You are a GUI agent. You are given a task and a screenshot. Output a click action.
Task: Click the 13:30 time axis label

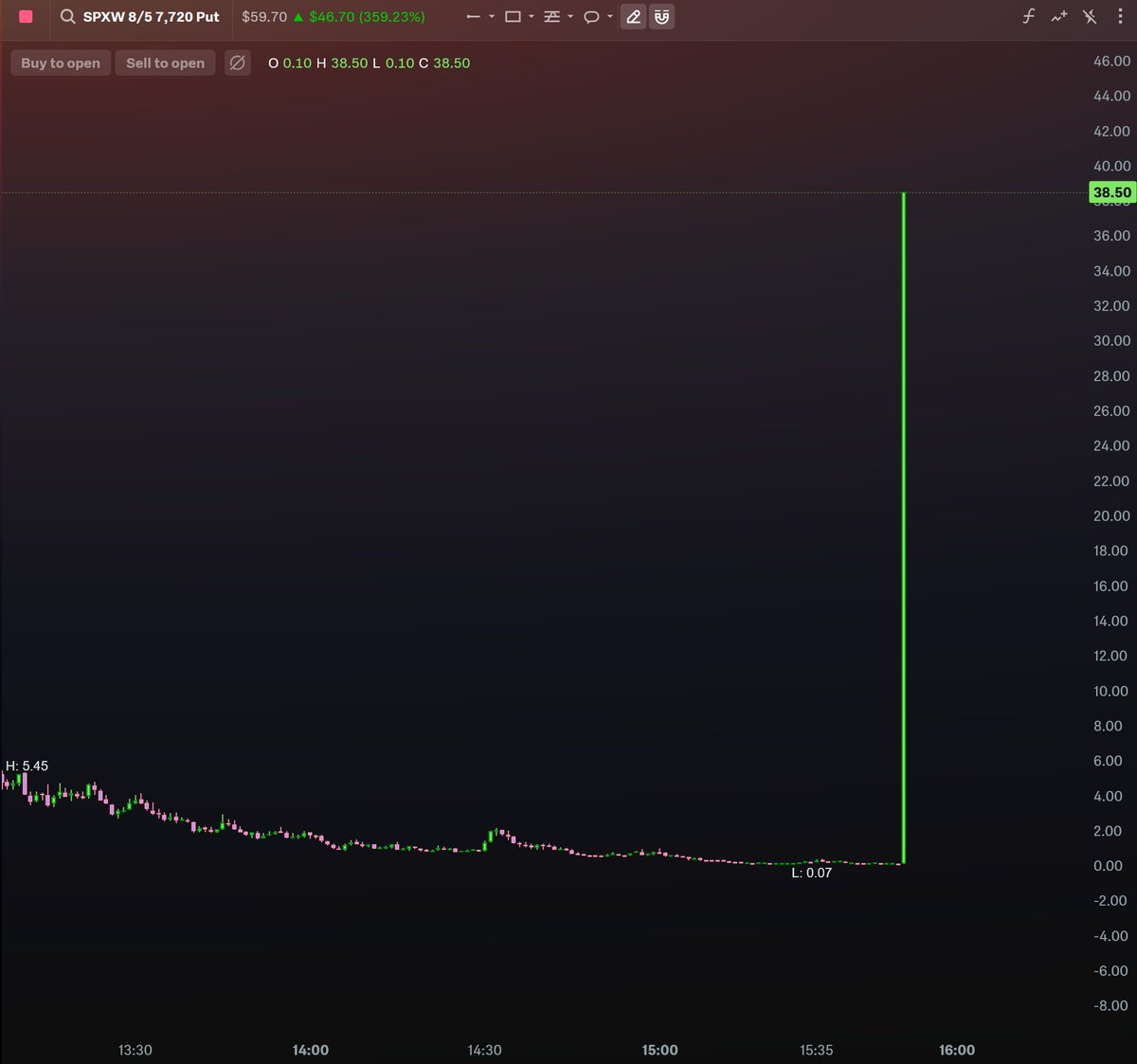[x=135, y=1050]
